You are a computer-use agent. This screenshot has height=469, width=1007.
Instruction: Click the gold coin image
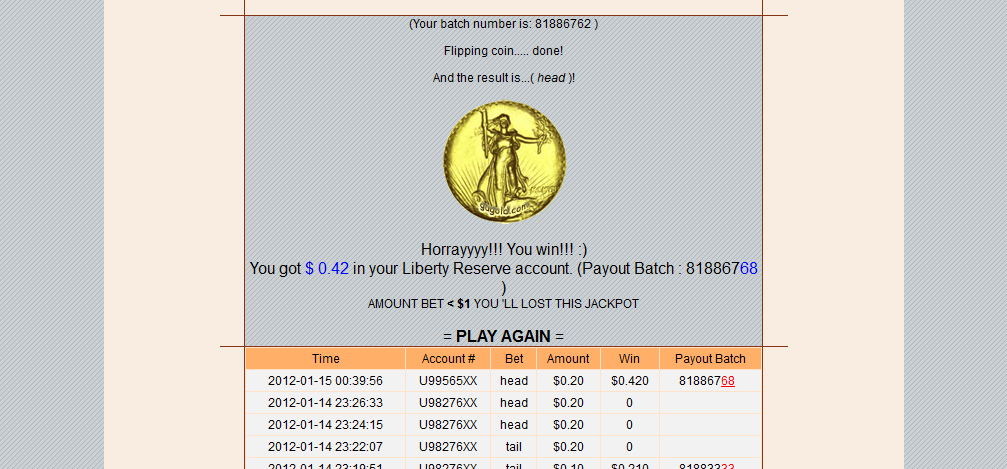pyautogui.click(x=504, y=162)
